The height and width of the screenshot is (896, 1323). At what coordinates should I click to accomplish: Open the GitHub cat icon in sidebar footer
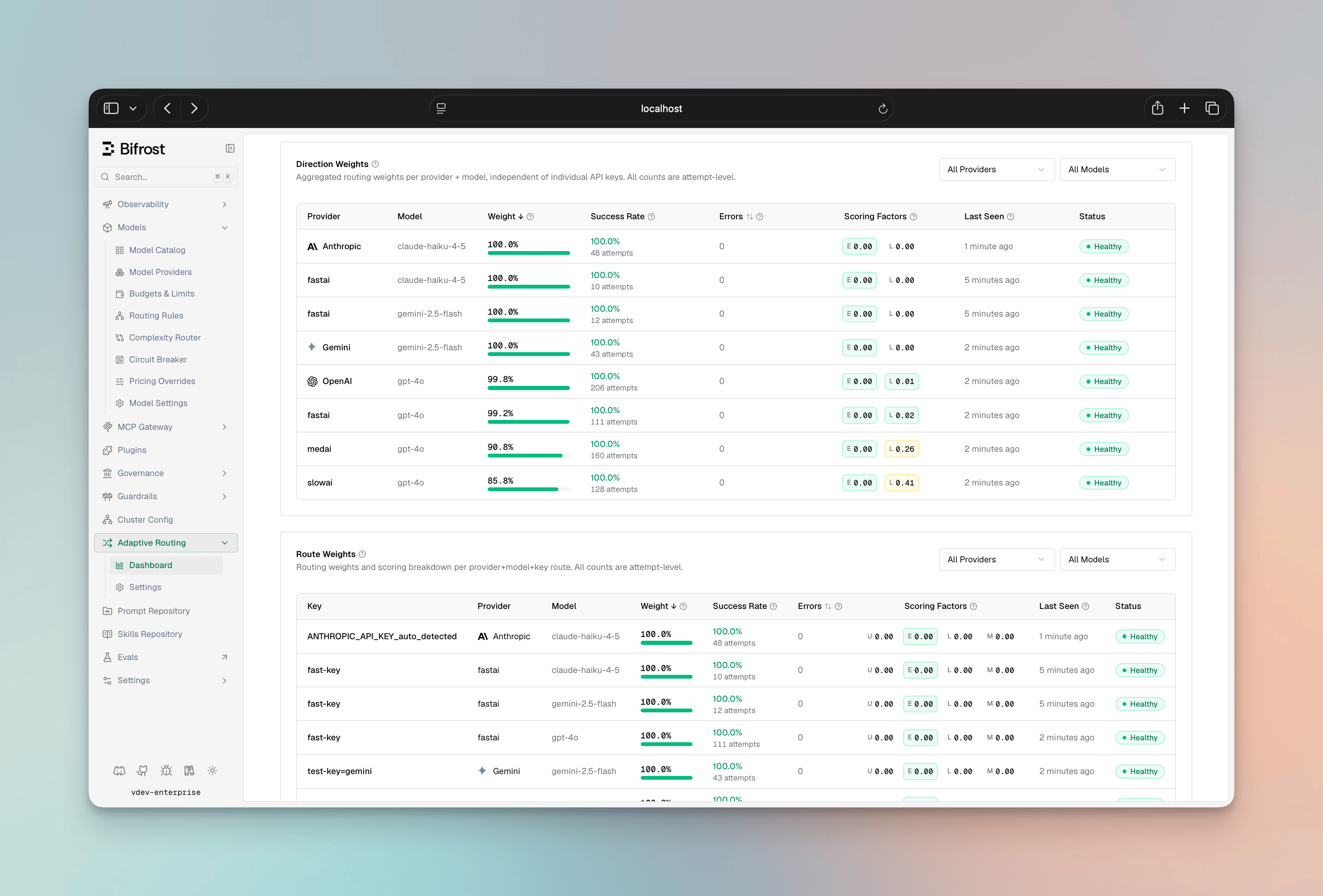click(x=142, y=771)
